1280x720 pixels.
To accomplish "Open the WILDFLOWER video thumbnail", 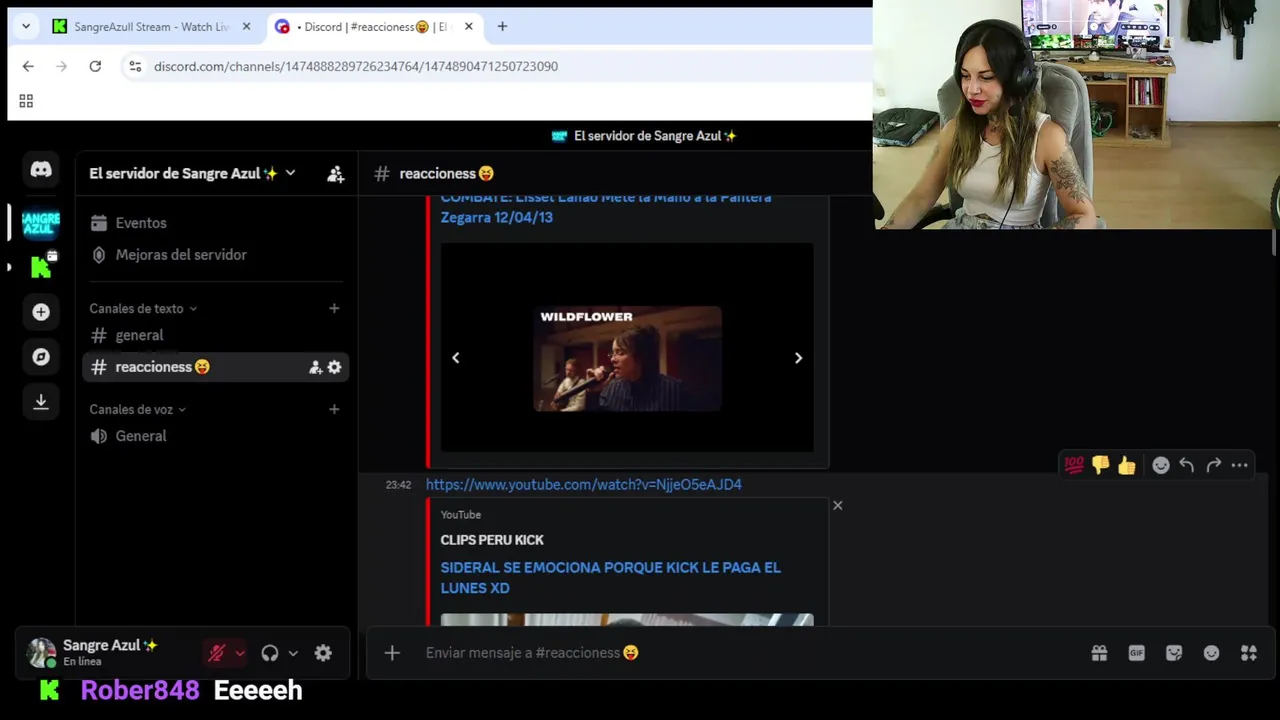I will [x=627, y=358].
